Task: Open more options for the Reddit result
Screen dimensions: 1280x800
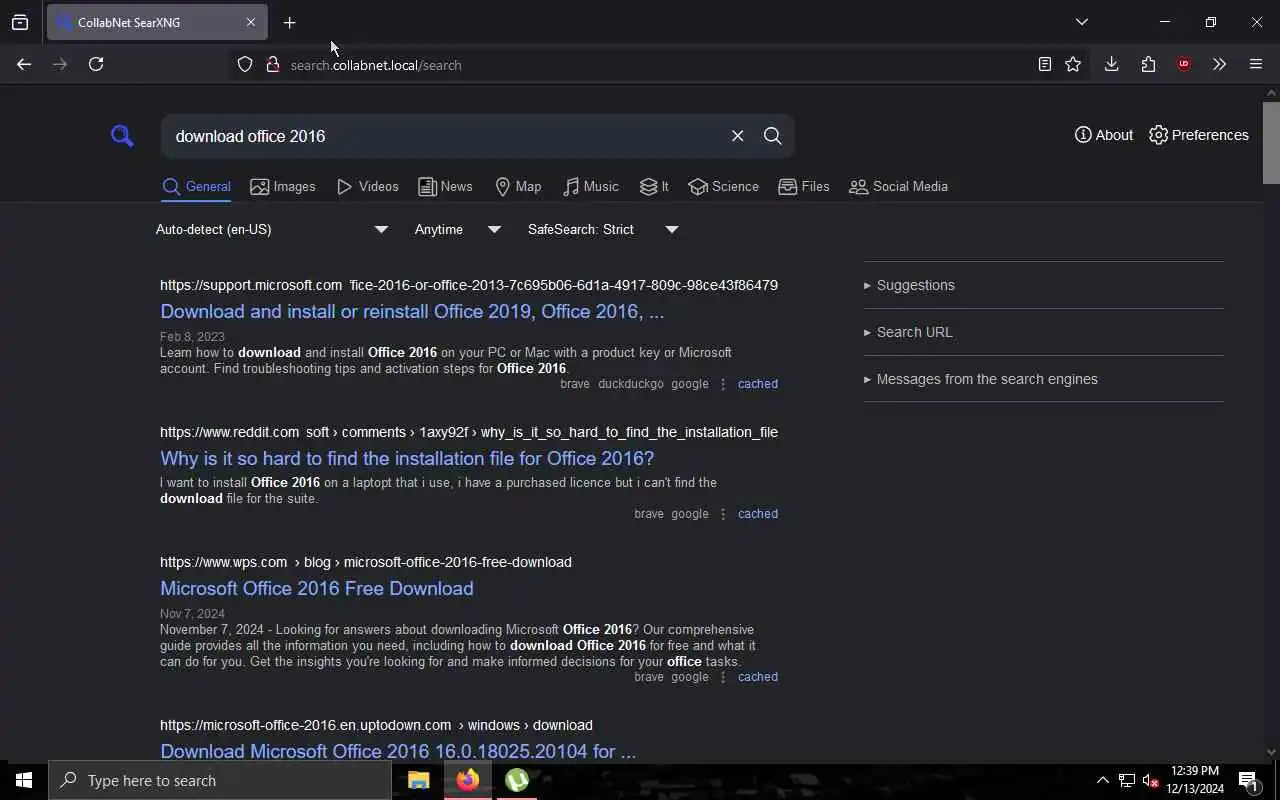Action: (x=723, y=514)
